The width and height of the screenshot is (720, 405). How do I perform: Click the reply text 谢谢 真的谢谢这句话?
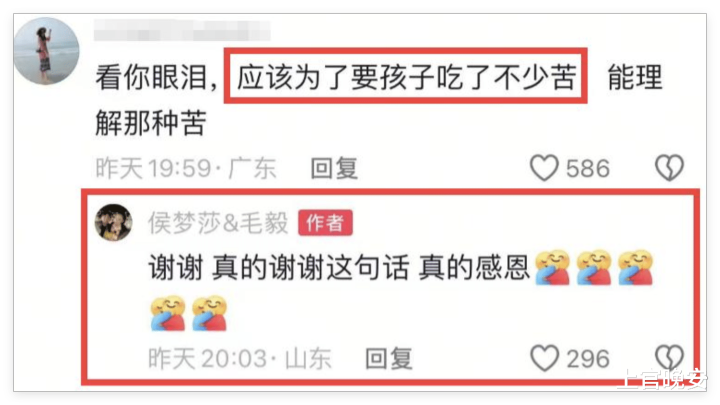pos(279,268)
